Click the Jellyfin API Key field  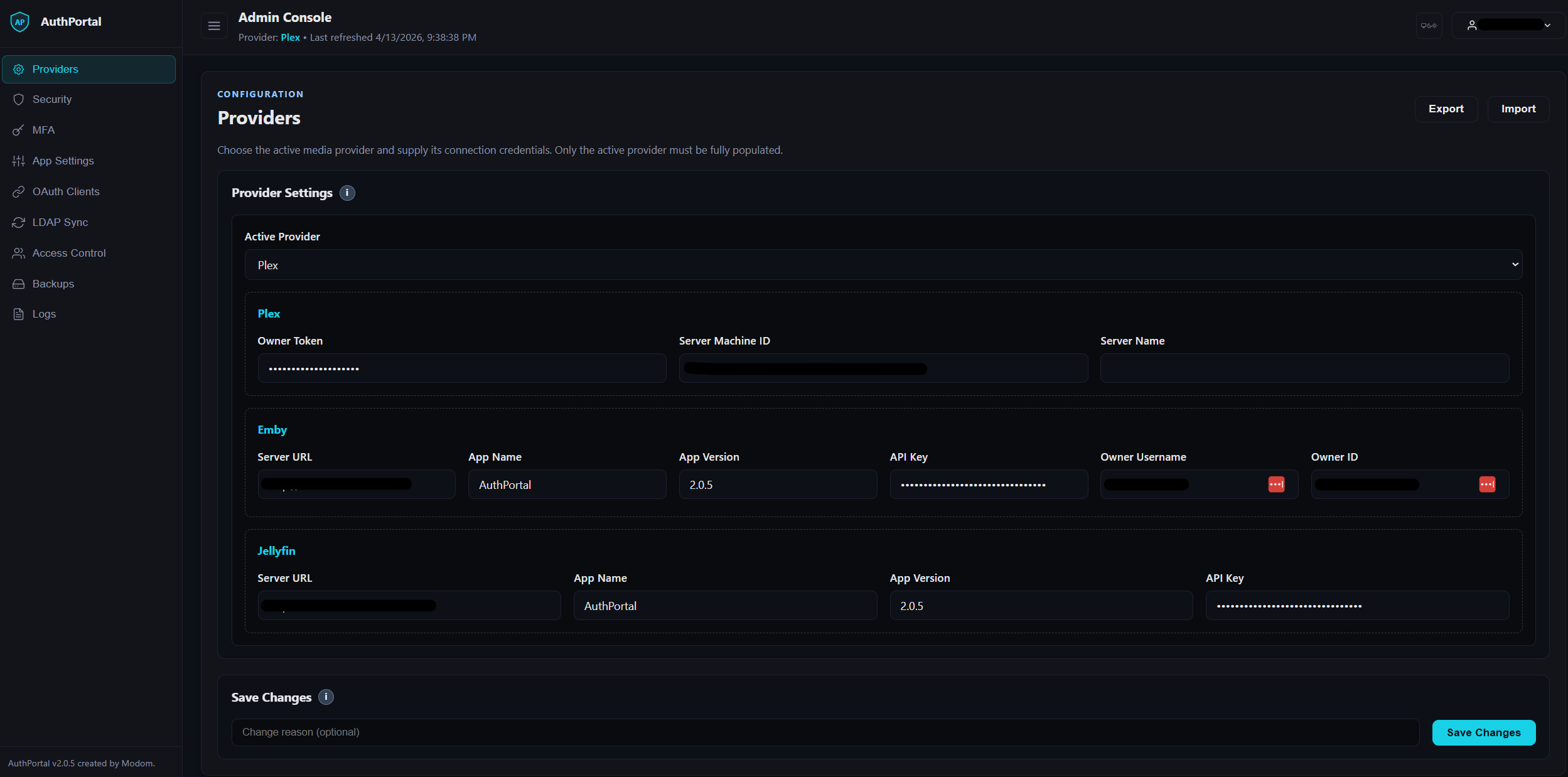click(x=1357, y=606)
